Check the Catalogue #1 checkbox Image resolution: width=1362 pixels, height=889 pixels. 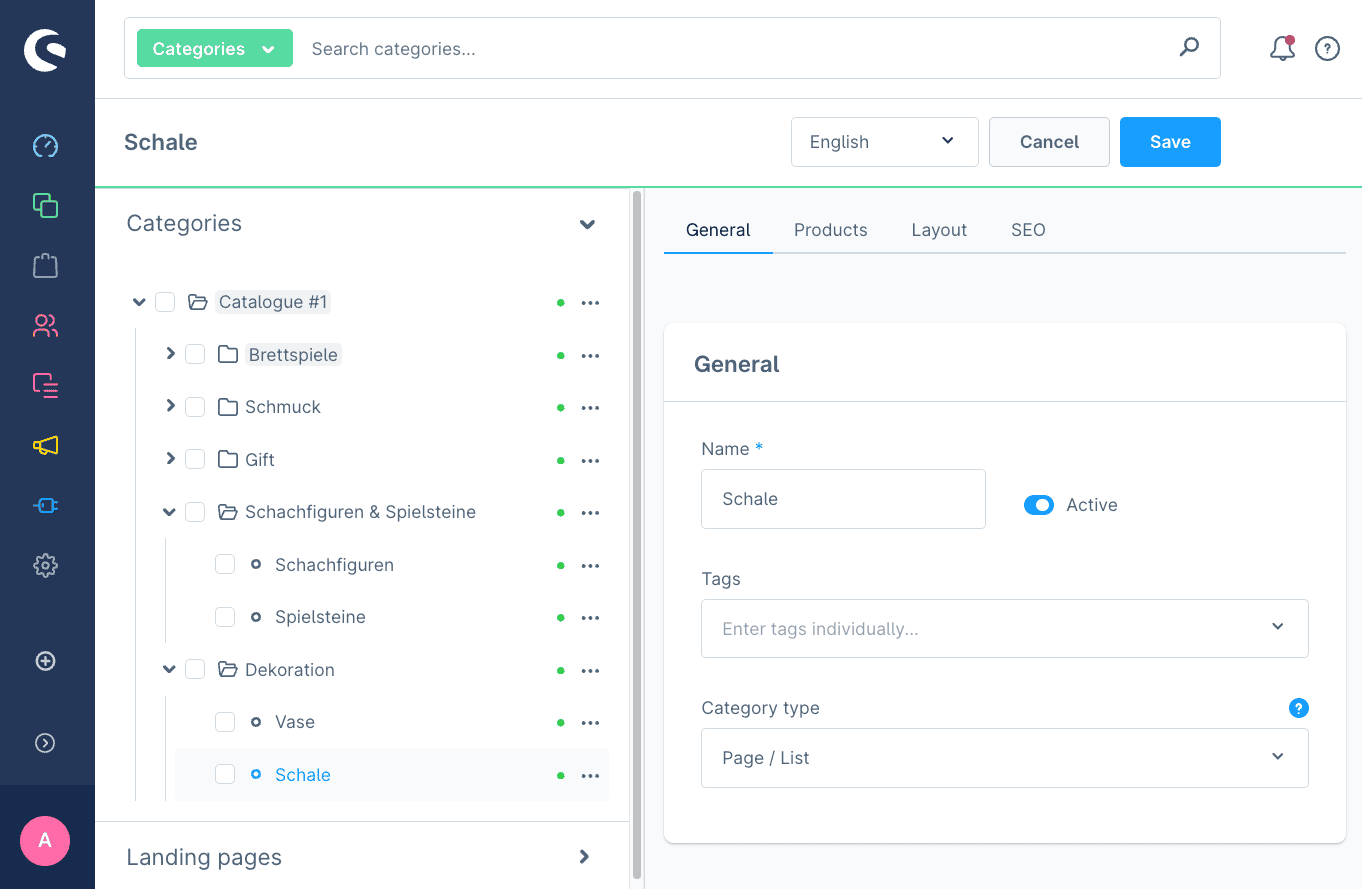(165, 302)
